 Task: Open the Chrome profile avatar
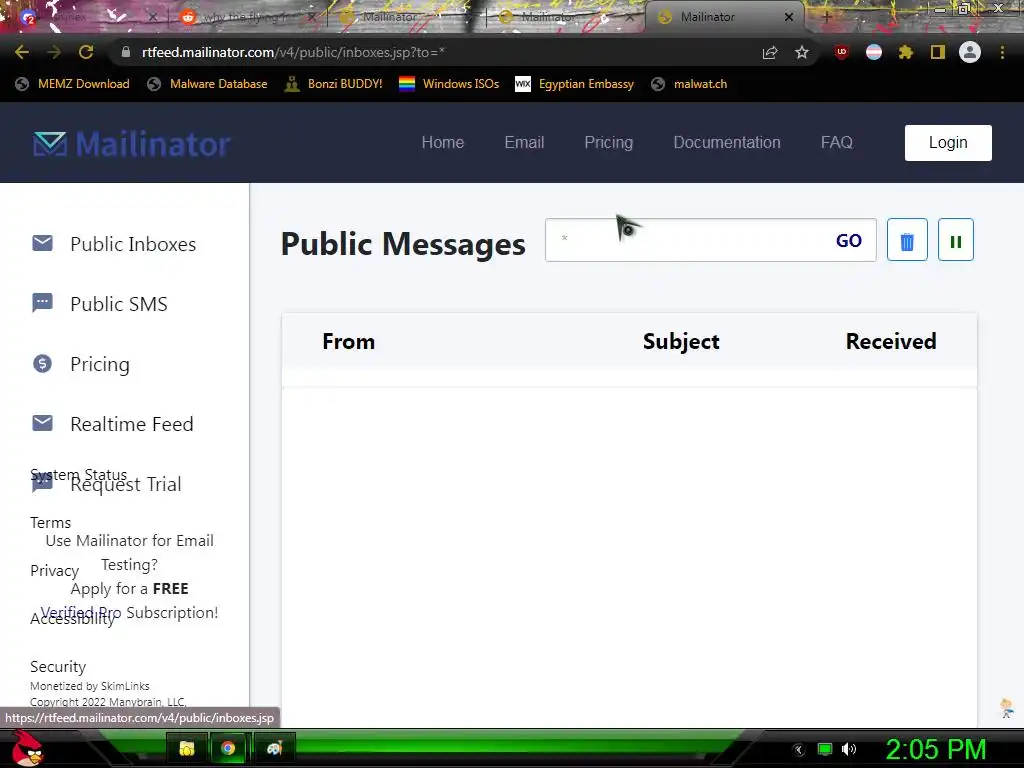[x=970, y=52]
